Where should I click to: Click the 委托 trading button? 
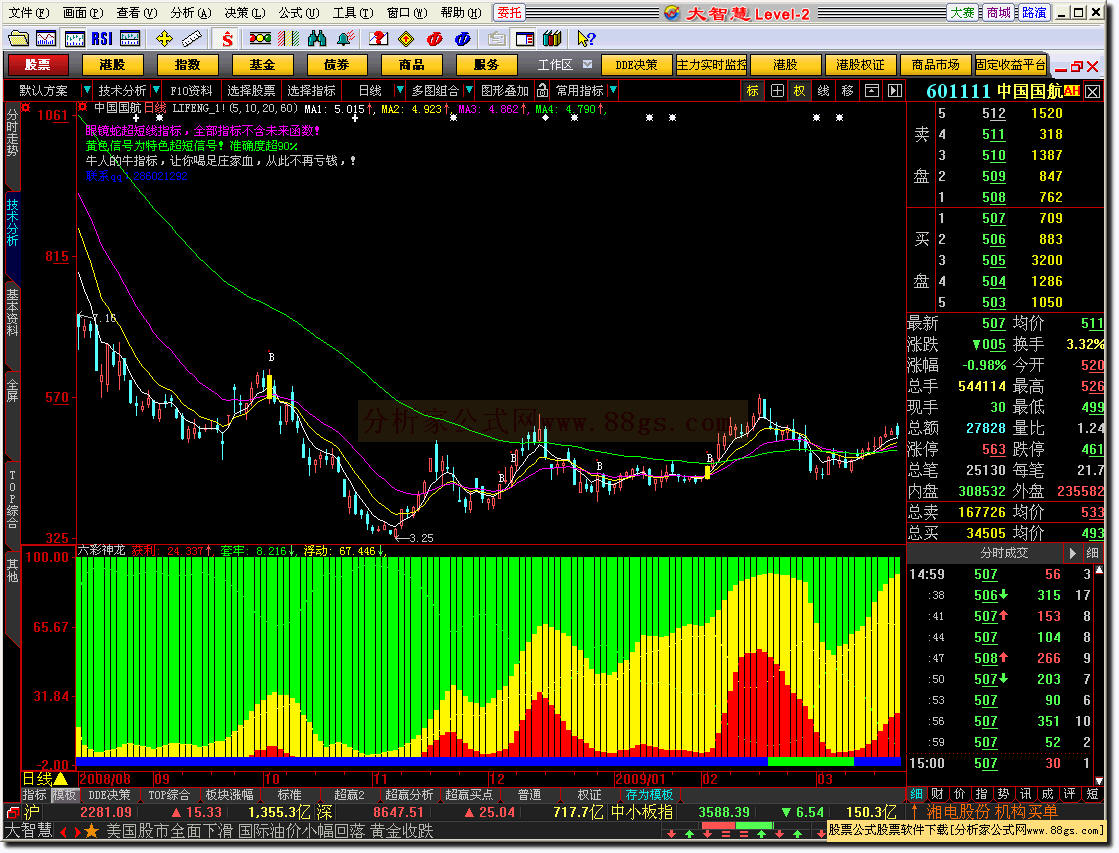(510, 12)
